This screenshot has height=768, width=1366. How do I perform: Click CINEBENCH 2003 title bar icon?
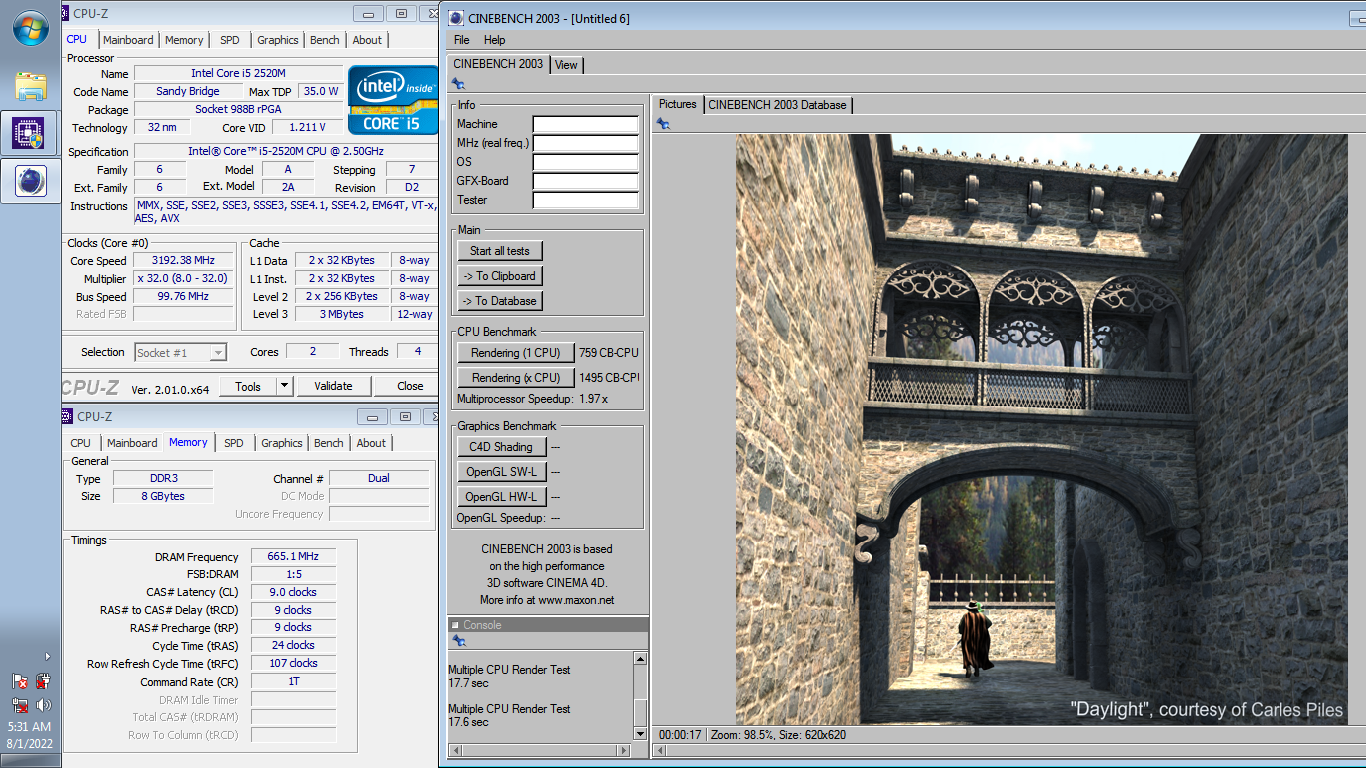coord(455,18)
